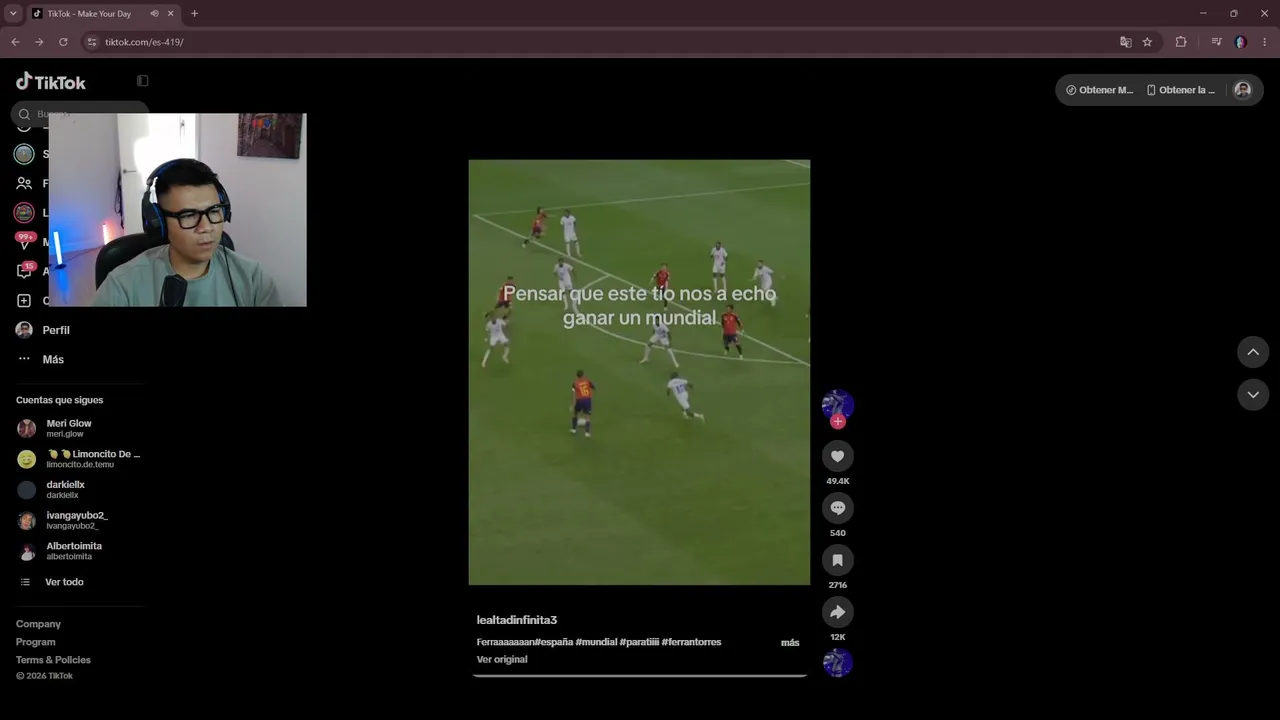This screenshot has width=1280, height=720.
Task: Save the video with the bookmark icon
Action: click(x=838, y=560)
